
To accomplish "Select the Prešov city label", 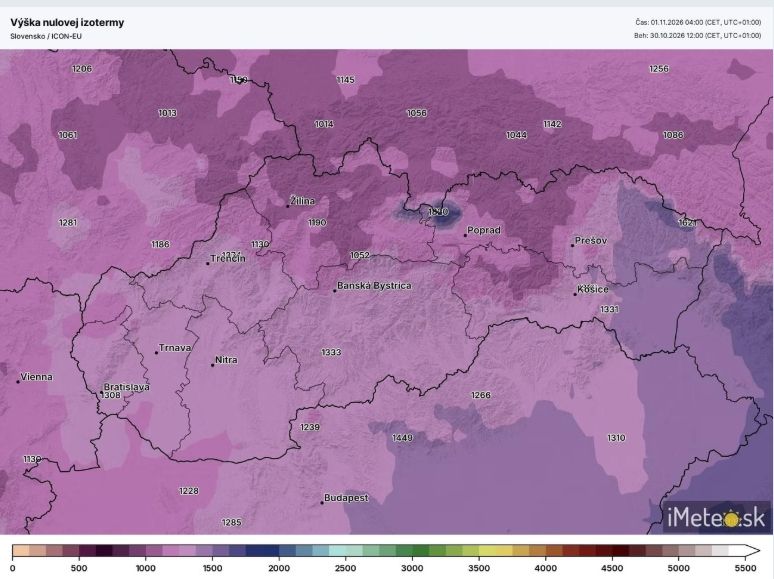I will tap(591, 240).
